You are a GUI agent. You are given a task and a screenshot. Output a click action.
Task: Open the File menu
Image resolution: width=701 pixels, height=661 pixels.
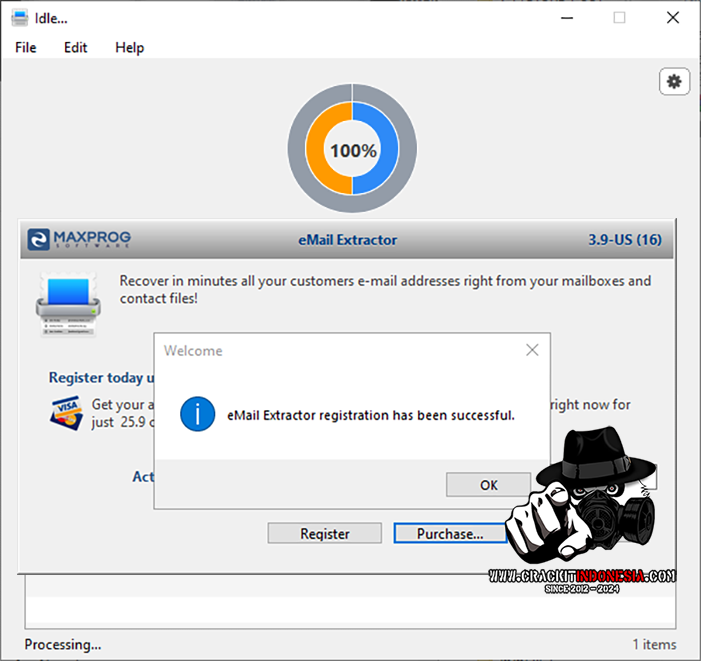pos(26,47)
